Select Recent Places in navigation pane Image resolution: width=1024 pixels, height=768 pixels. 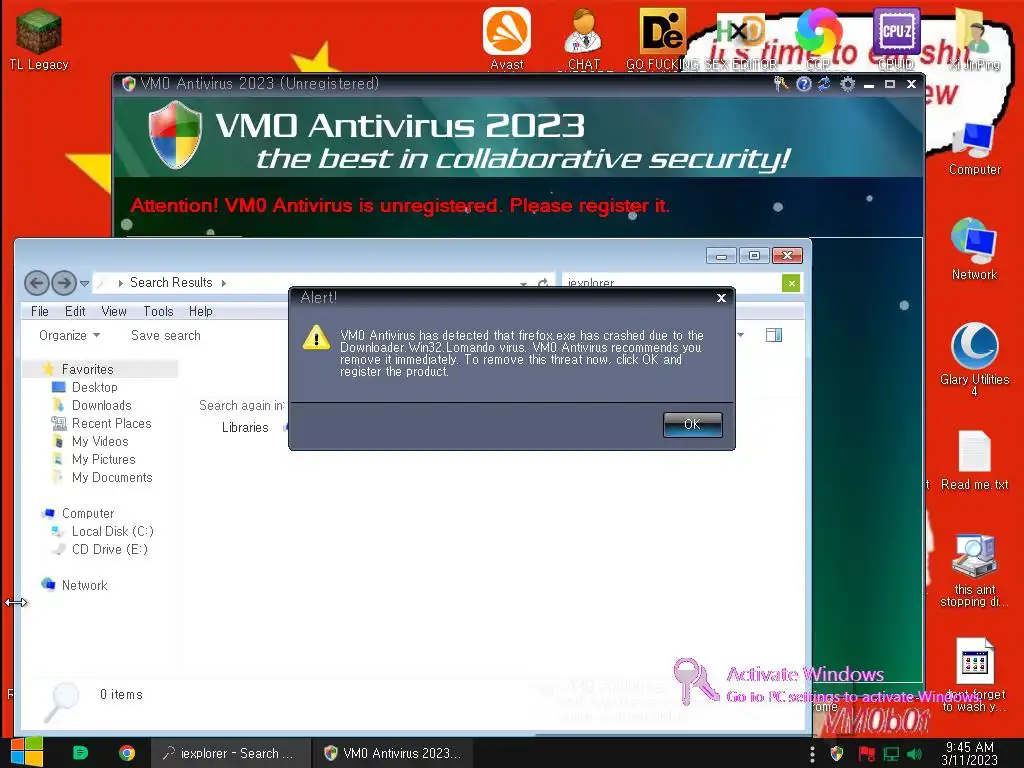[x=111, y=423]
